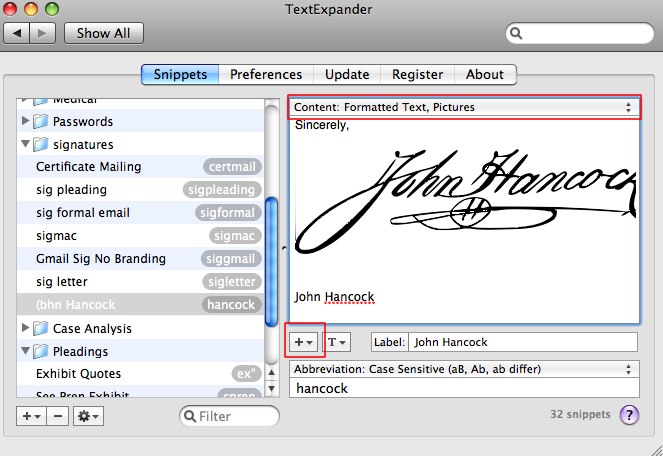
Task: Open the add snippet plus menu
Action: coord(32,415)
